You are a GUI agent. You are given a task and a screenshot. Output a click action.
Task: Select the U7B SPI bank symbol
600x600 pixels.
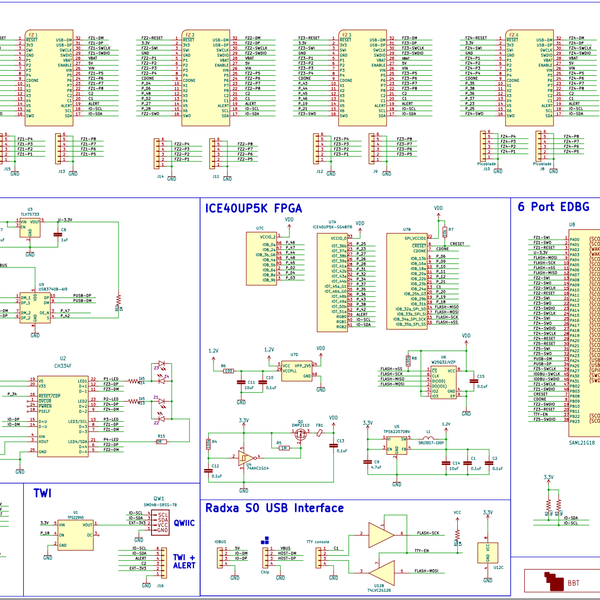pos(407,281)
